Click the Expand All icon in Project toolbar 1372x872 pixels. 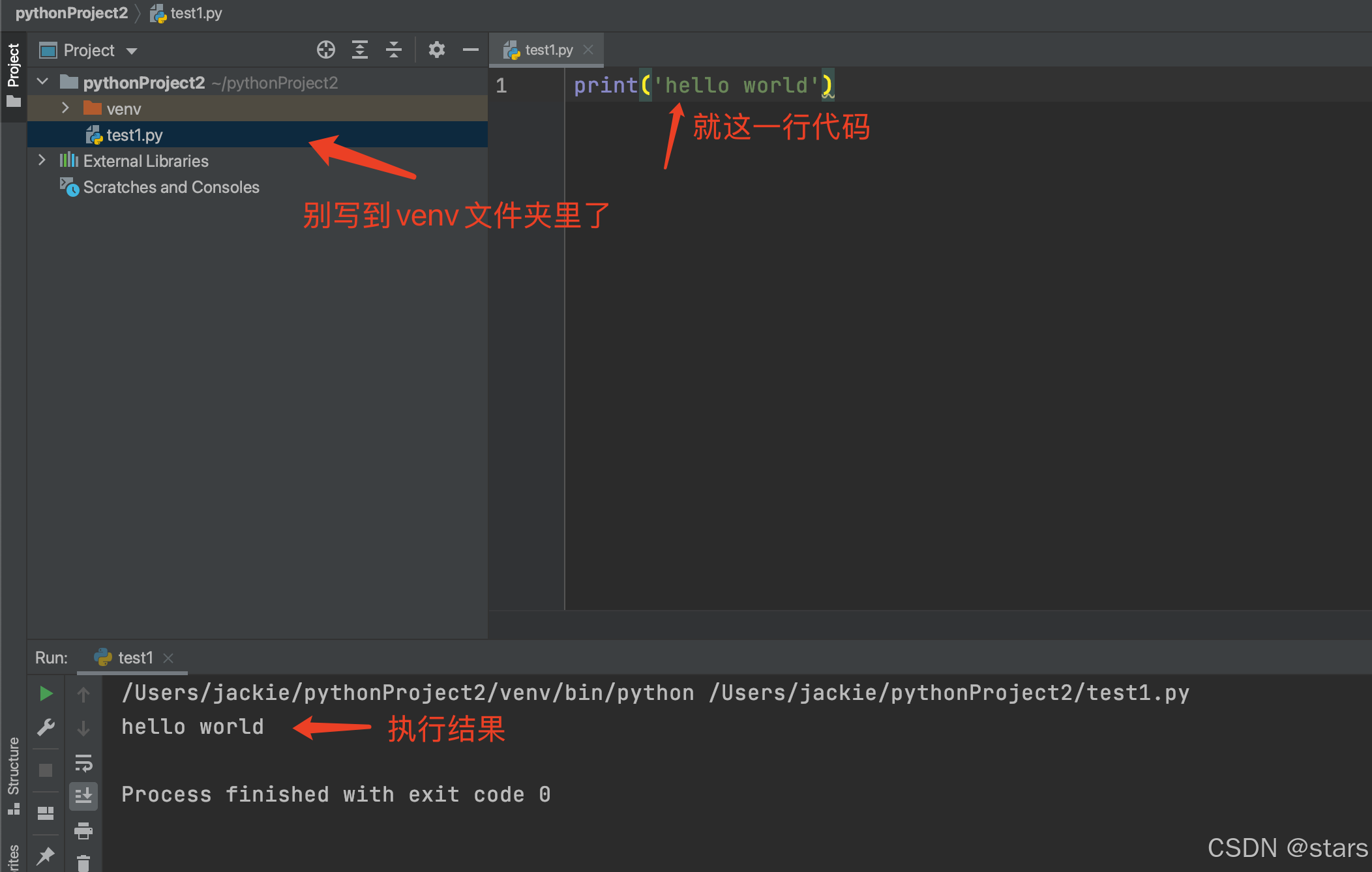pos(360,50)
